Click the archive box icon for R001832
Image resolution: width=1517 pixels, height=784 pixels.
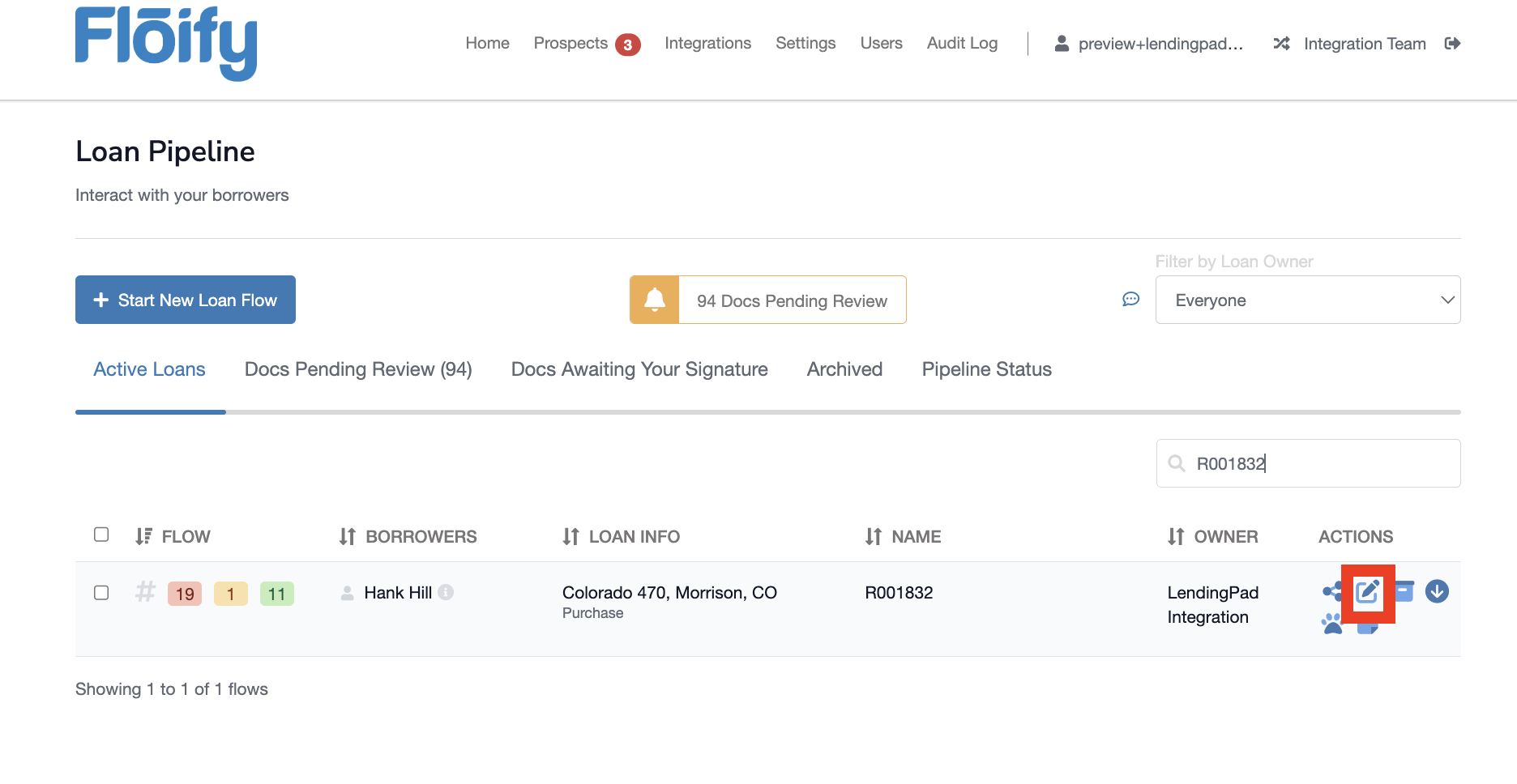coord(1405,590)
